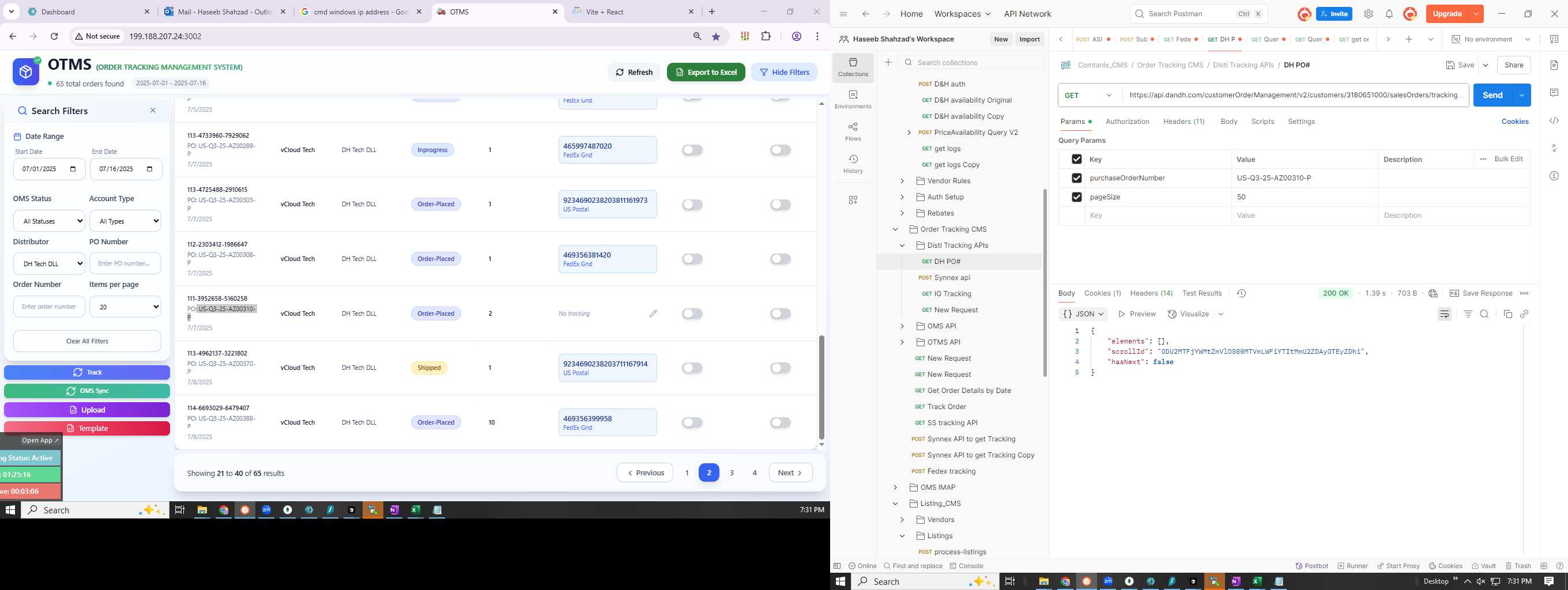Click the Hide Filters button

(784, 72)
